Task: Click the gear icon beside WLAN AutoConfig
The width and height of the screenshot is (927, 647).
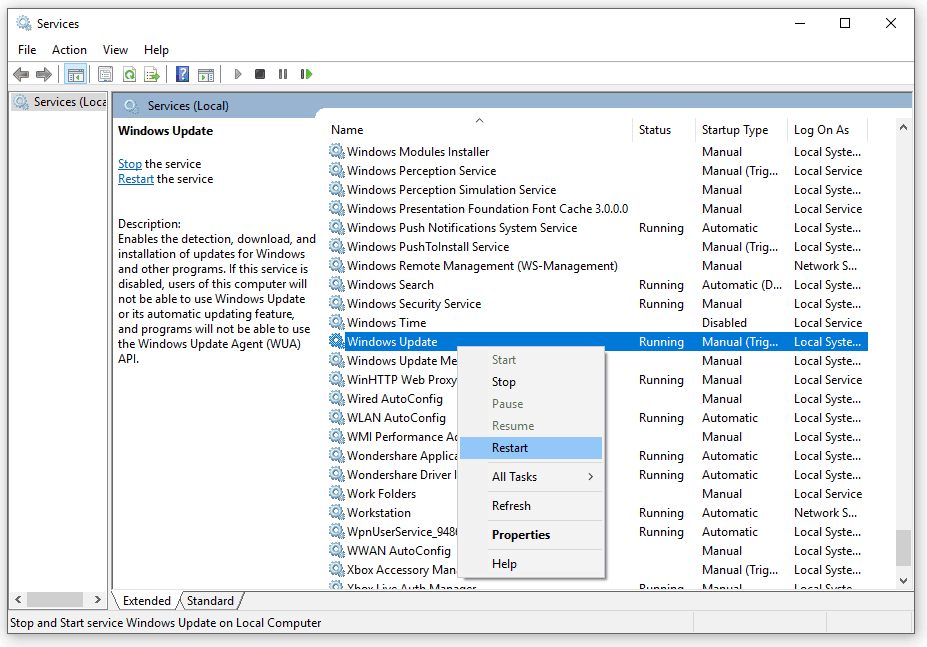Action: (337, 418)
